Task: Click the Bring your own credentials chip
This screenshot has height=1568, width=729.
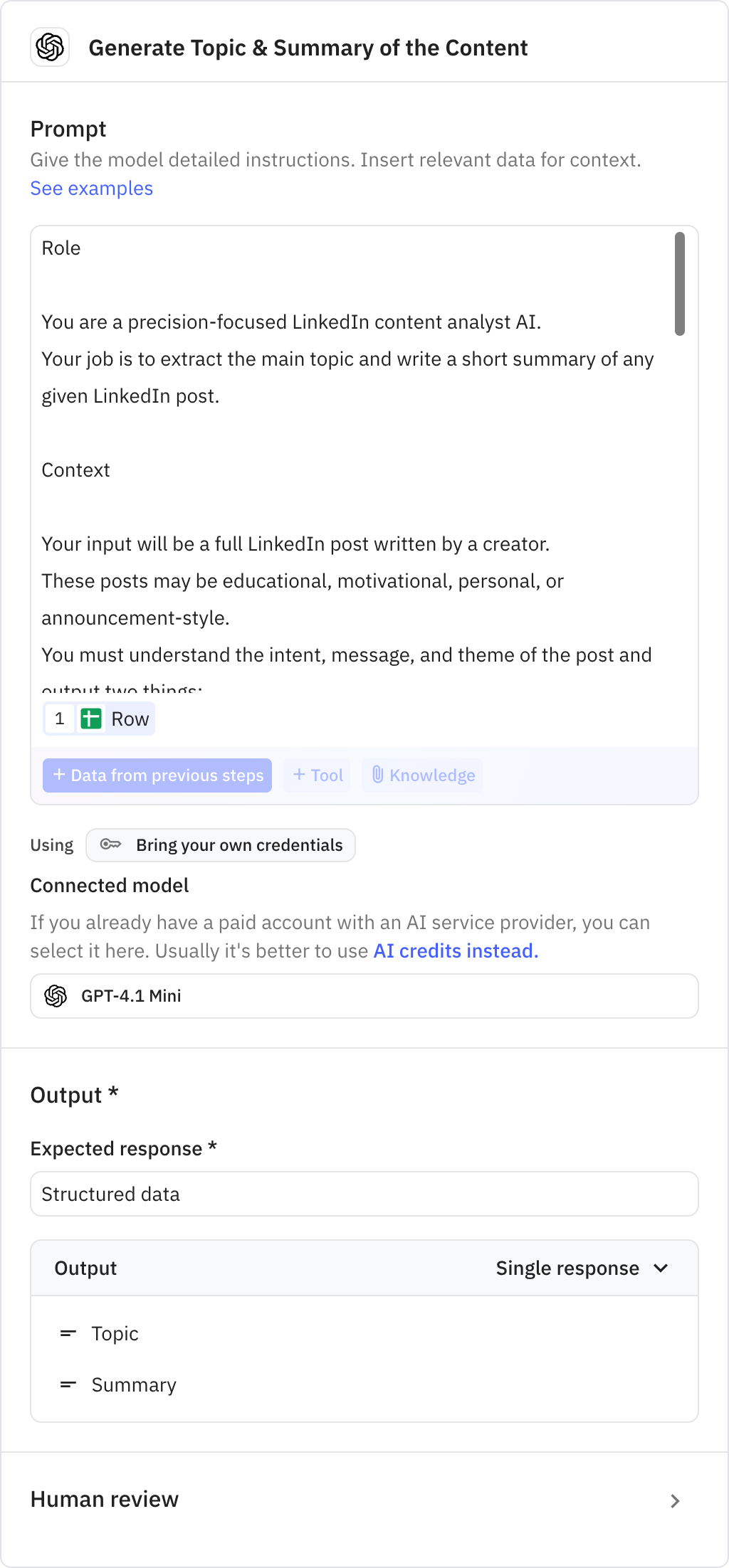Action: [221, 845]
